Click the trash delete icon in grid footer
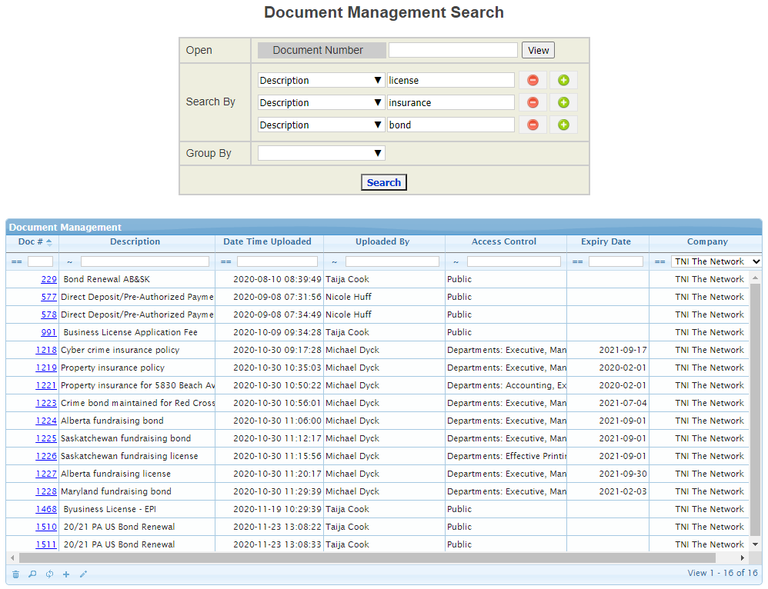Viewport: 768px width, 589px height. (x=15, y=574)
